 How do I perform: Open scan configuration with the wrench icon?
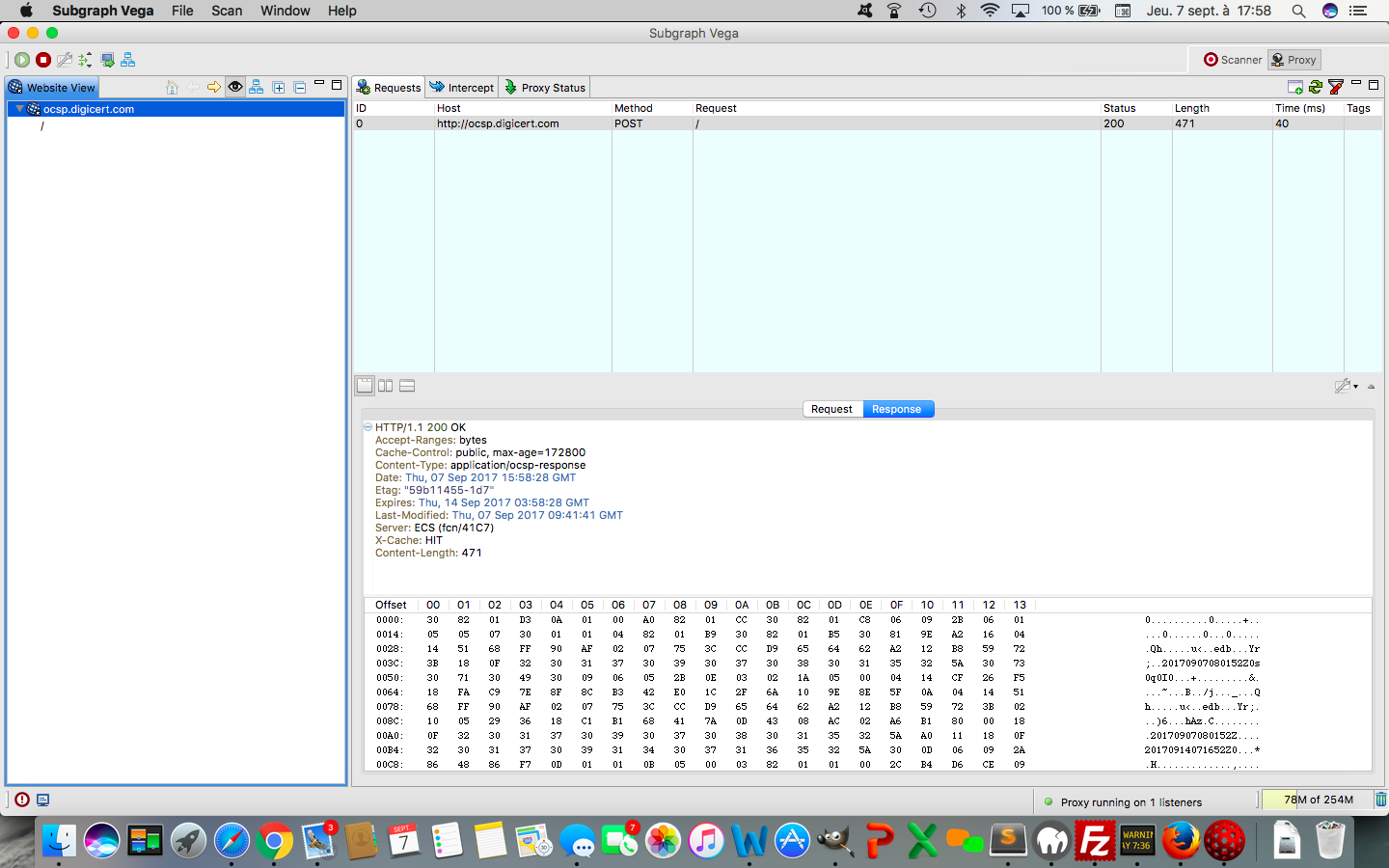pyautogui.click(x=65, y=59)
